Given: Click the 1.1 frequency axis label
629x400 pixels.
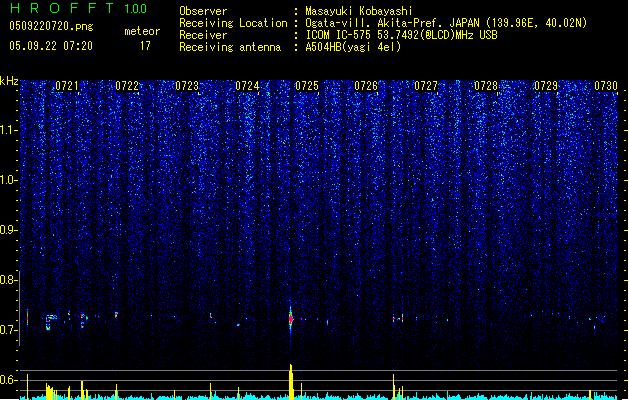Looking at the screenshot, I should (x=8, y=130).
